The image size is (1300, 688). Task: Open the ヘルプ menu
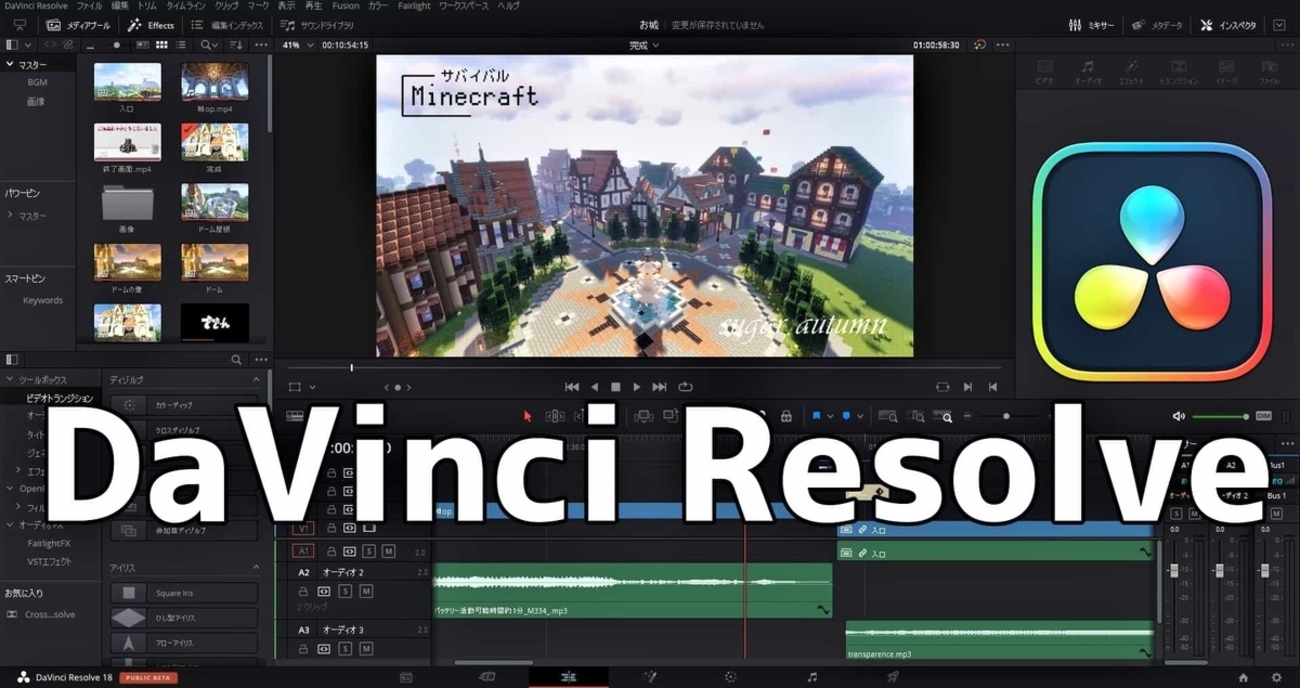tap(509, 6)
